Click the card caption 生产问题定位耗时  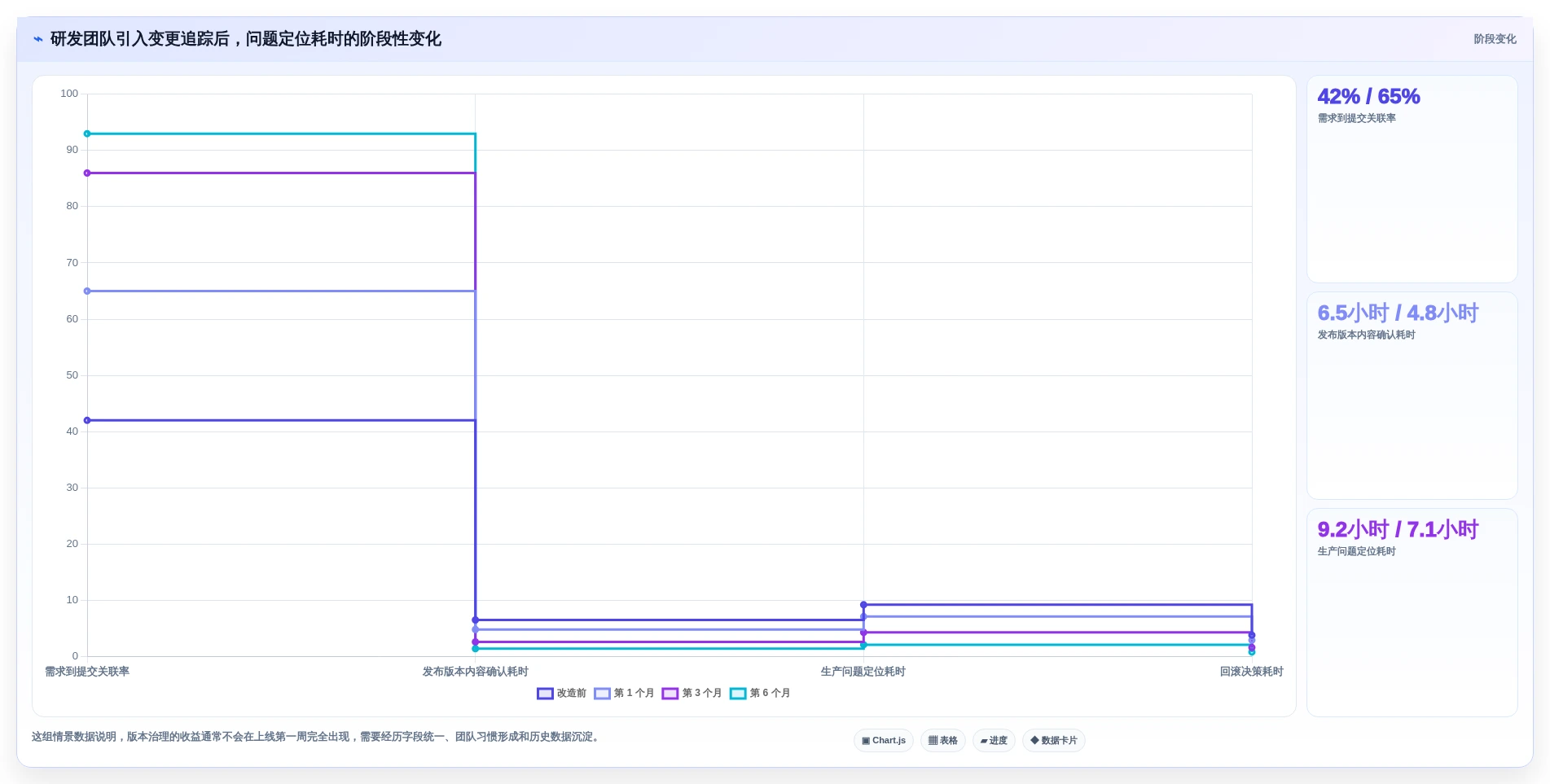click(1357, 551)
